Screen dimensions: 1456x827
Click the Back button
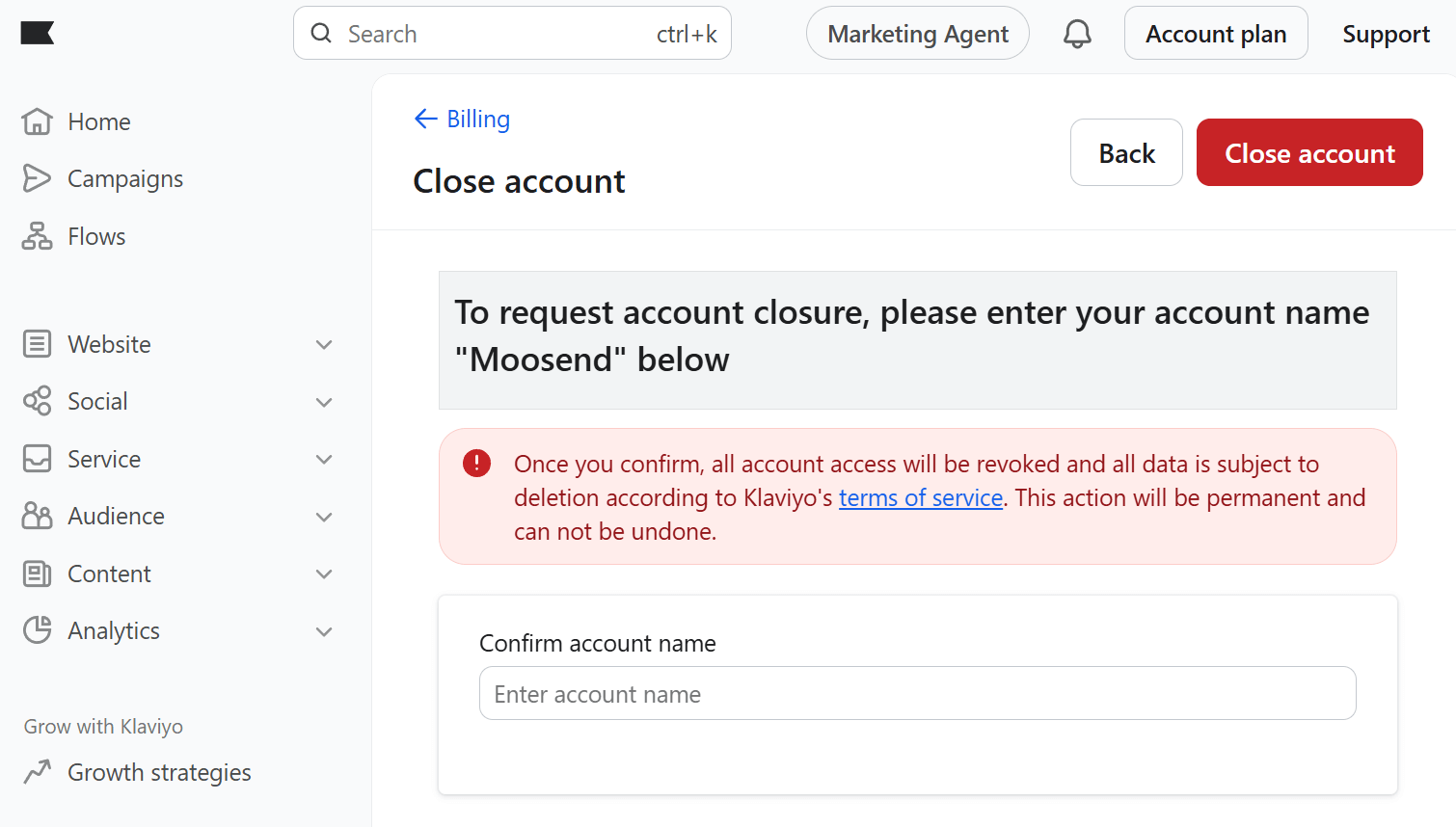(1126, 152)
